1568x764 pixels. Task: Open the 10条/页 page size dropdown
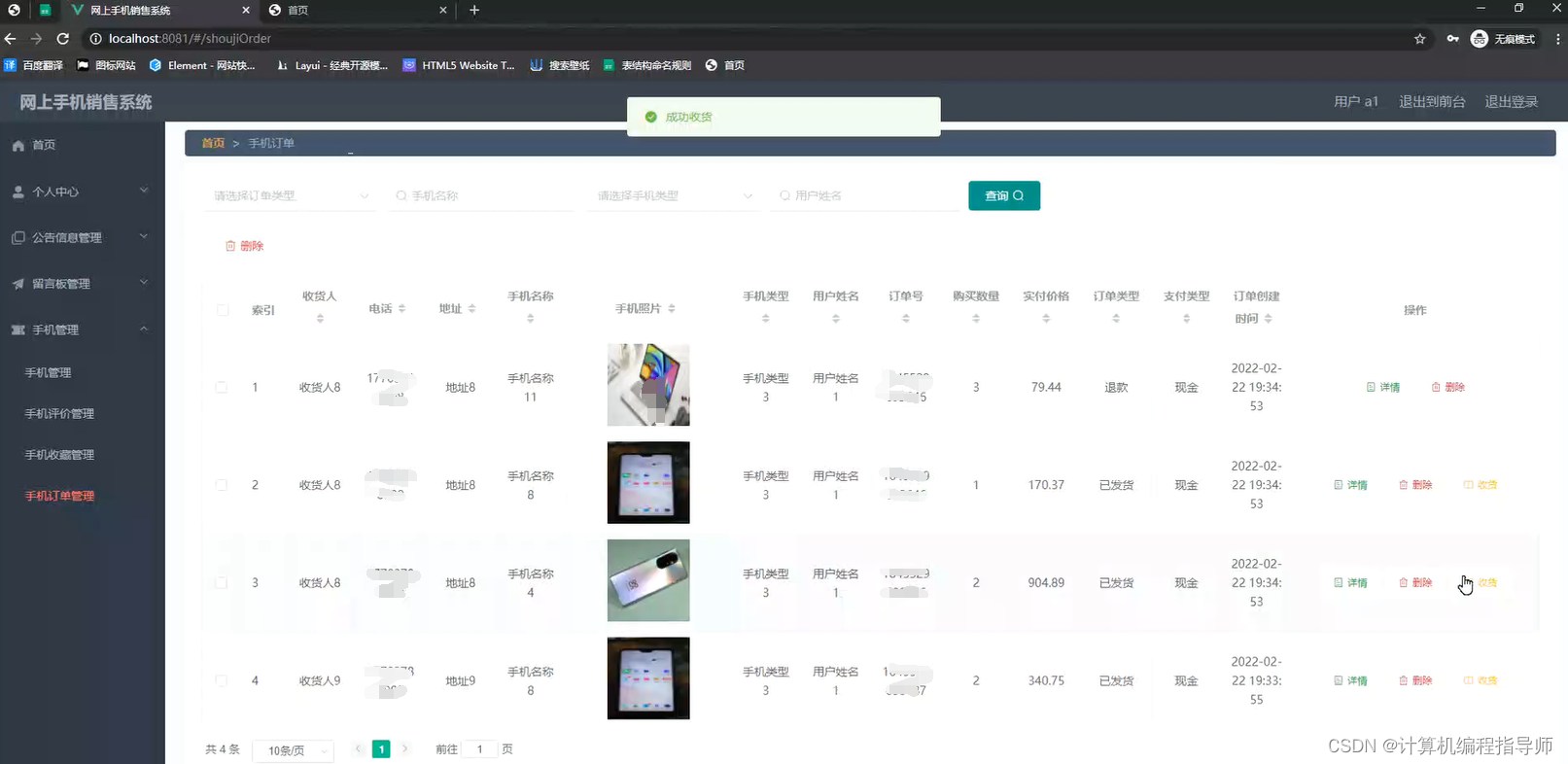tap(294, 750)
